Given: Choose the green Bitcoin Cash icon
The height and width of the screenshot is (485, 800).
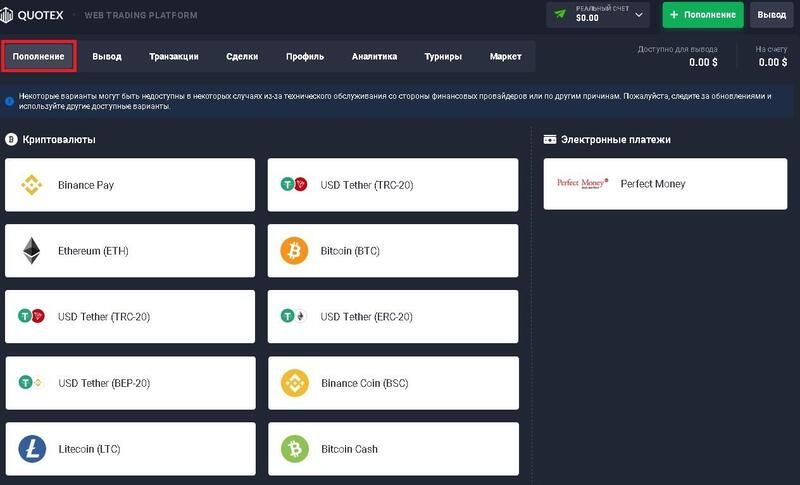Looking at the screenshot, I should click(x=295, y=449).
